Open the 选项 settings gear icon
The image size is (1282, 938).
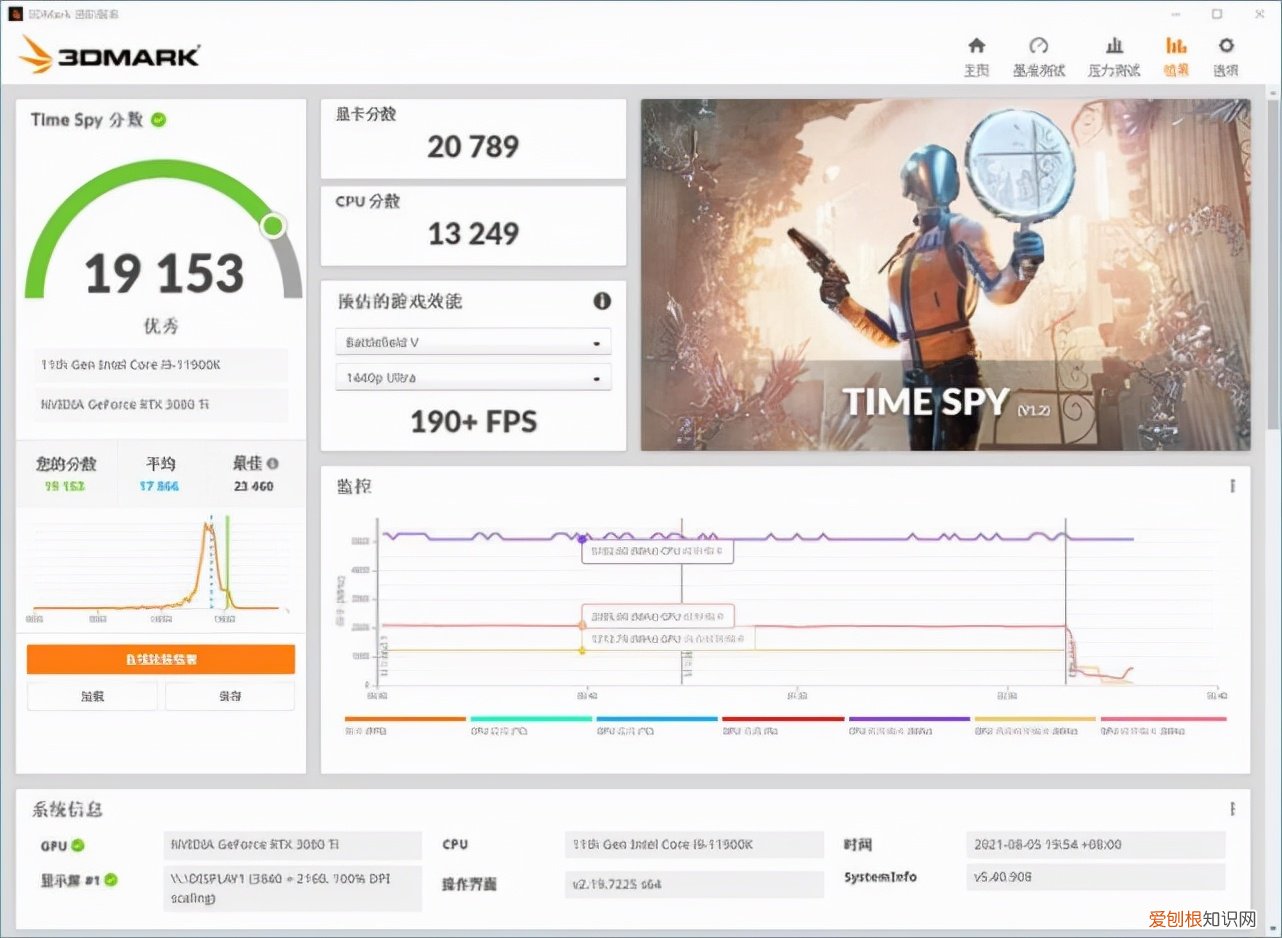(x=1225, y=55)
